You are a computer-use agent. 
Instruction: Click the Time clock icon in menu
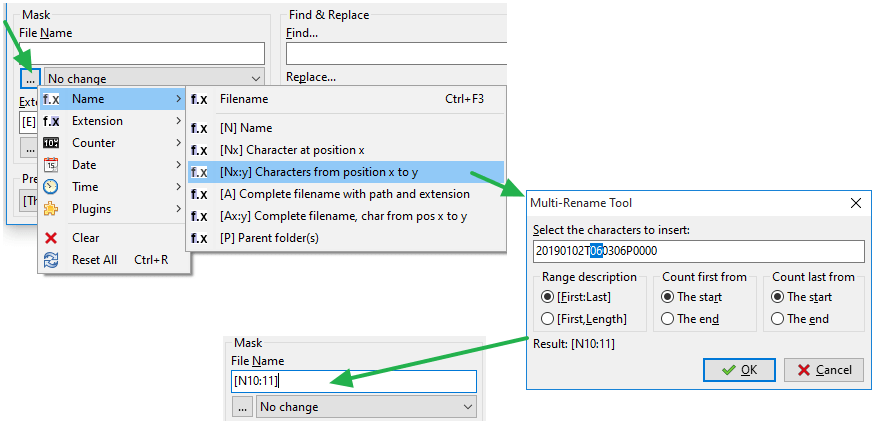tap(51, 187)
